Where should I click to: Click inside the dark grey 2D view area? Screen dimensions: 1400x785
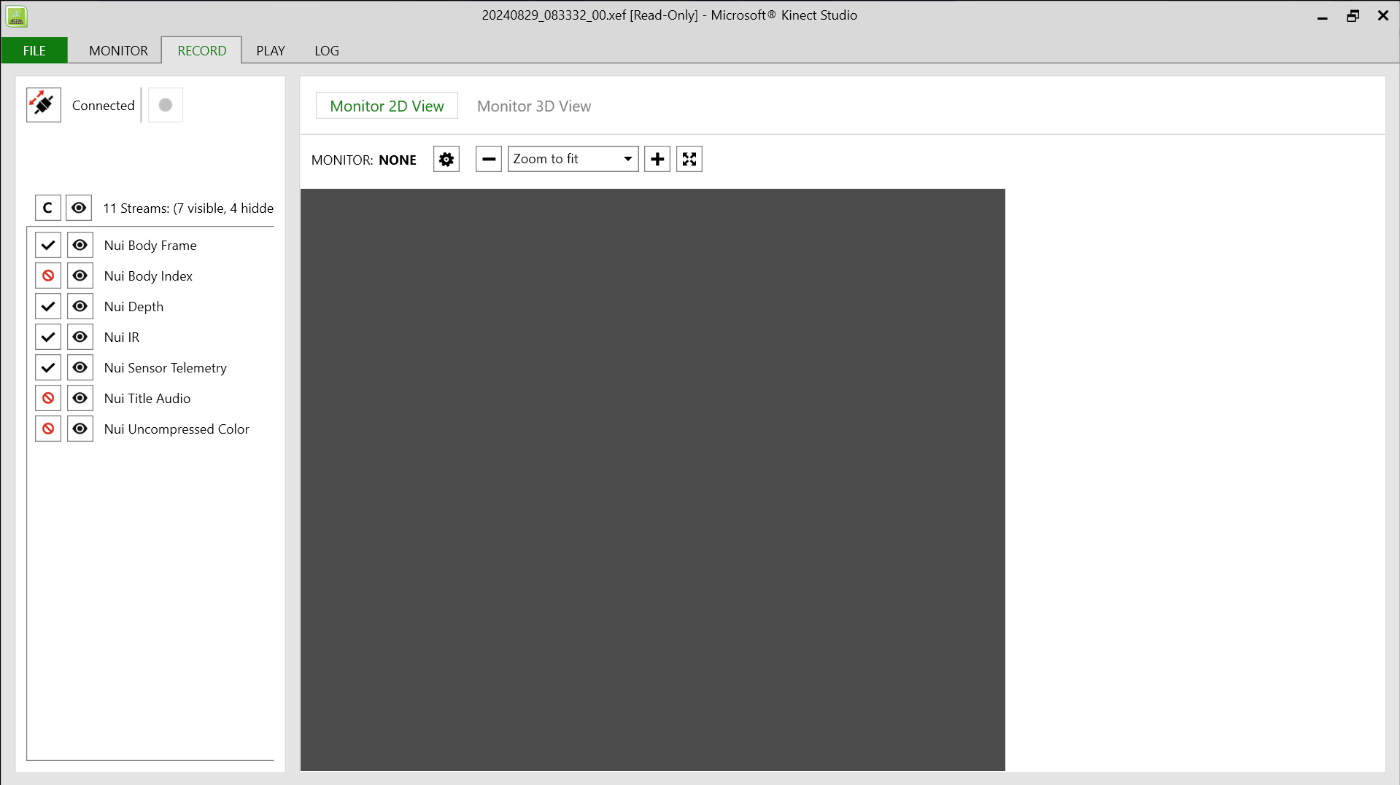point(652,480)
